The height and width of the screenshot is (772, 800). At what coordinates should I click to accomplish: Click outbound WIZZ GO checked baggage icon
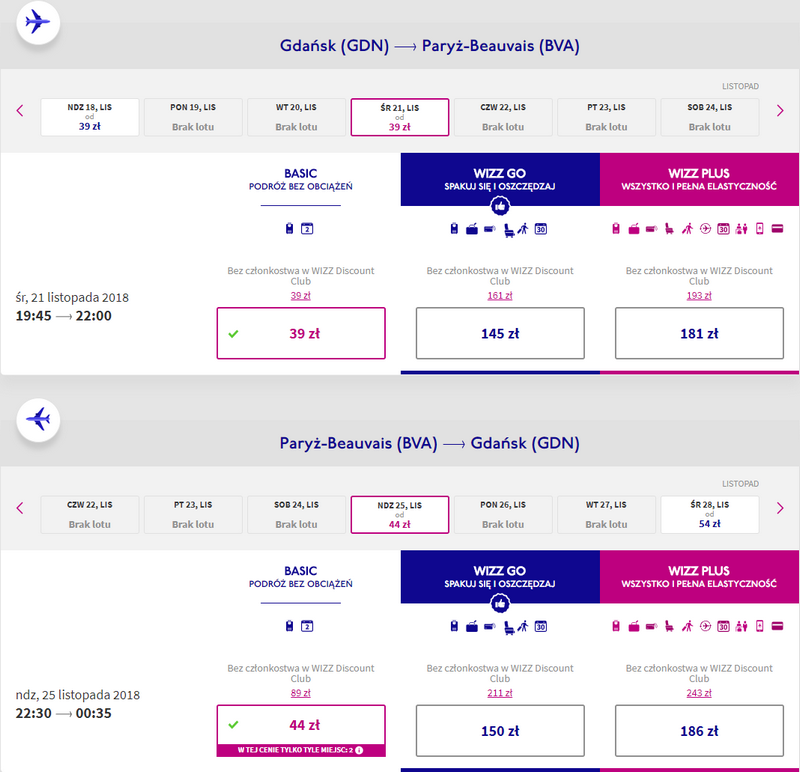pyautogui.click(x=472, y=229)
